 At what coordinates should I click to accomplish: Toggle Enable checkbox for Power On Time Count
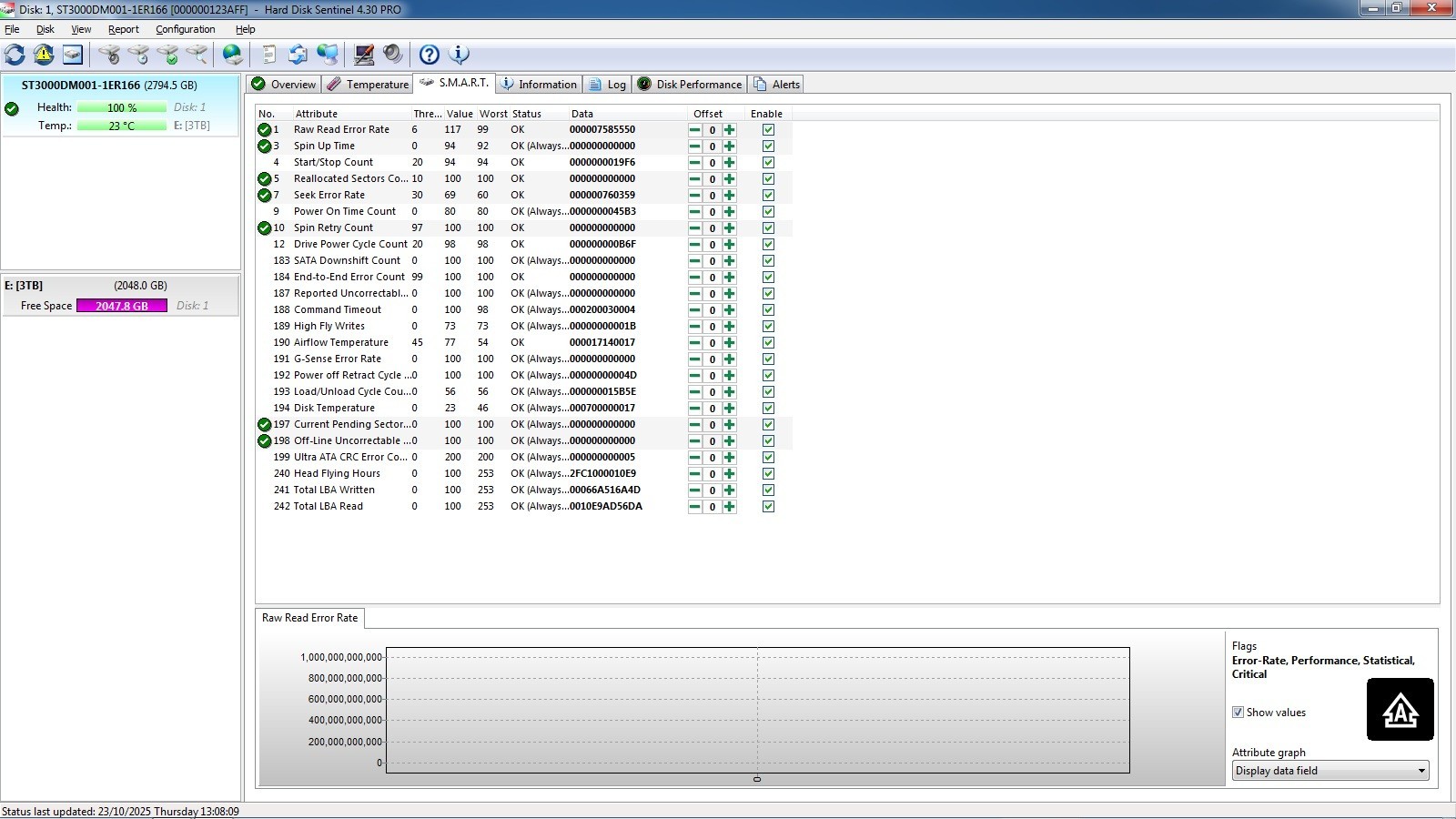coord(768,212)
